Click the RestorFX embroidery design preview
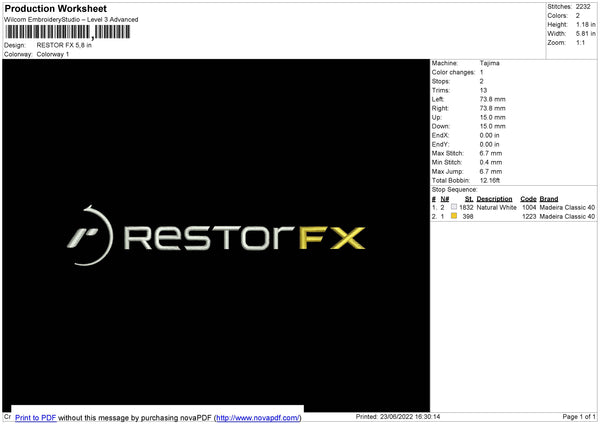 tap(216, 236)
